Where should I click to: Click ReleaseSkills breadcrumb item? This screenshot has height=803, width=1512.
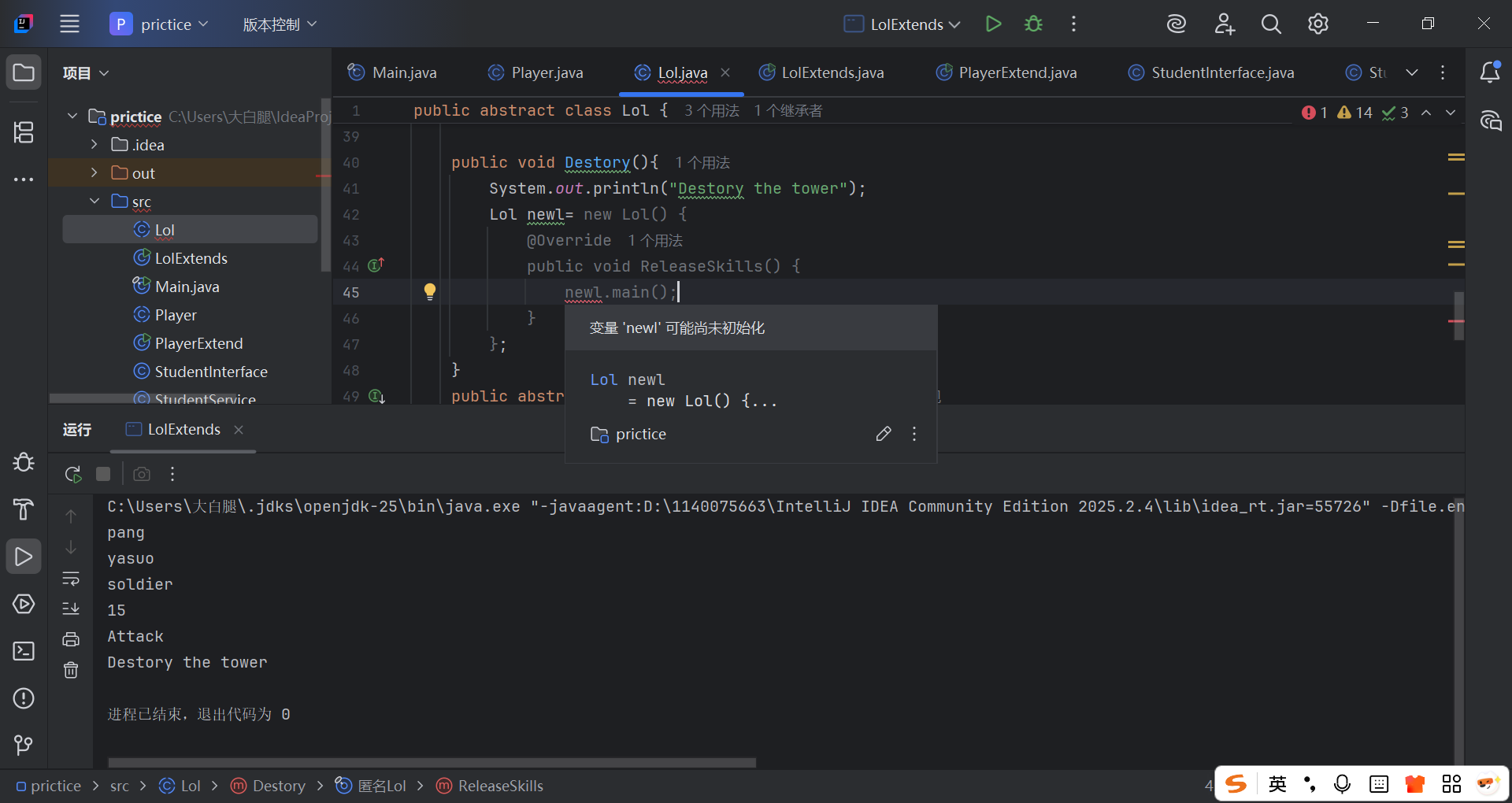click(x=489, y=786)
